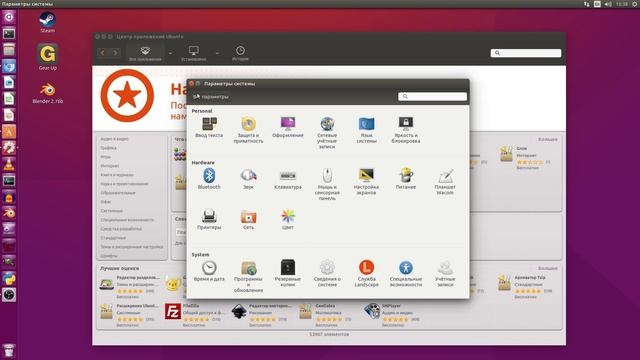Click the параметры (all settings) button
640x360 pixels.
[x=211, y=97]
